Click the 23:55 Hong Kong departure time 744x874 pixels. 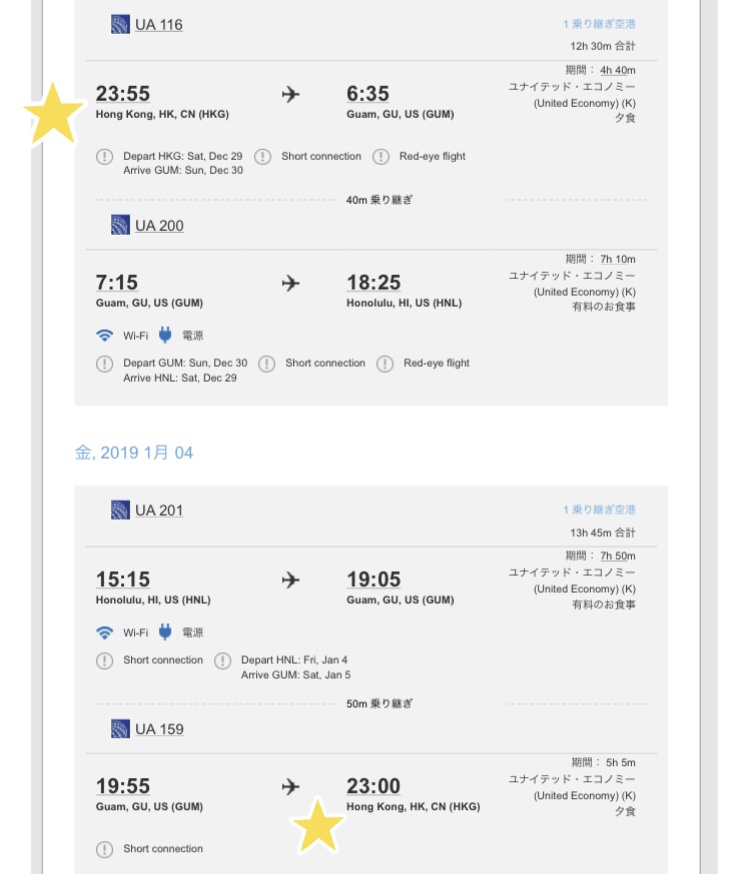(123, 94)
